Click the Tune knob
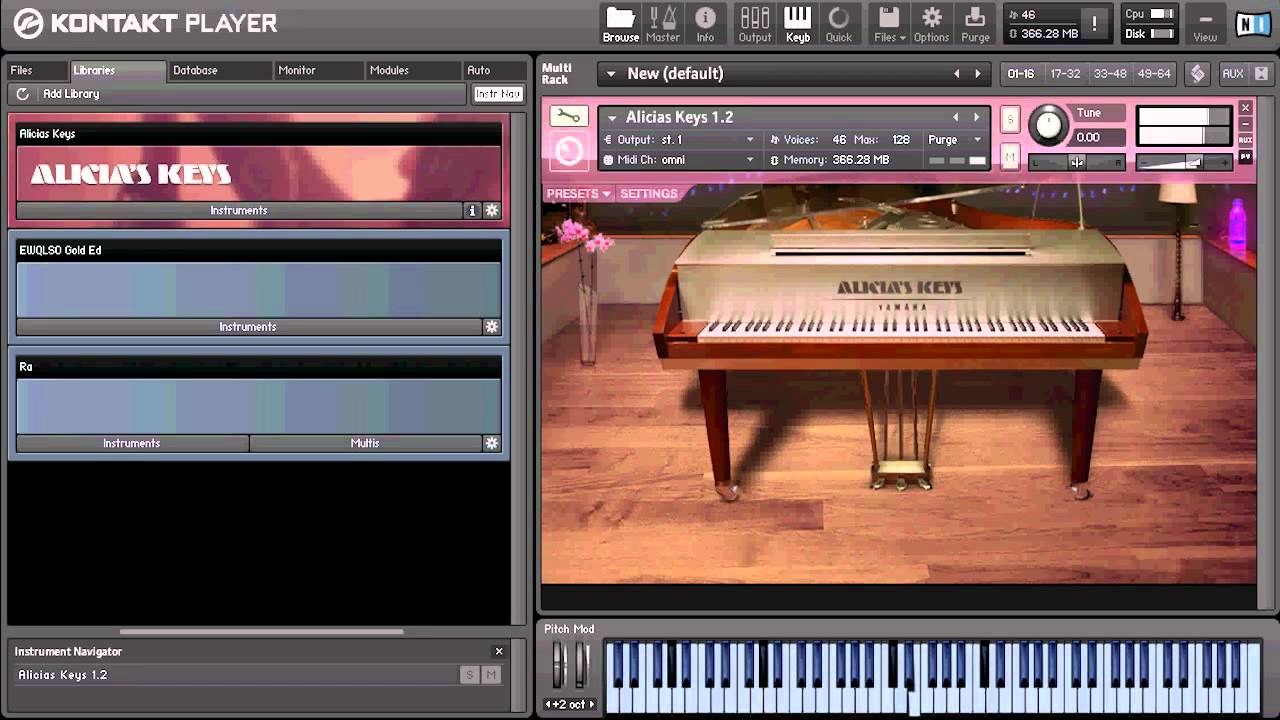The width and height of the screenshot is (1280, 720). coord(1048,125)
